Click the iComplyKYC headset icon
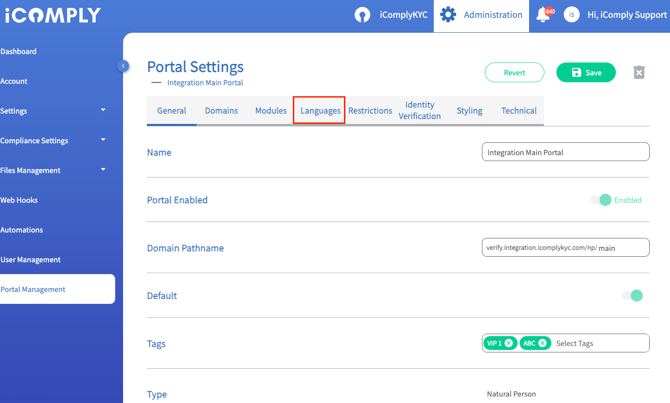The width and height of the screenshot is (670, 403). click(x=363, y=15)
